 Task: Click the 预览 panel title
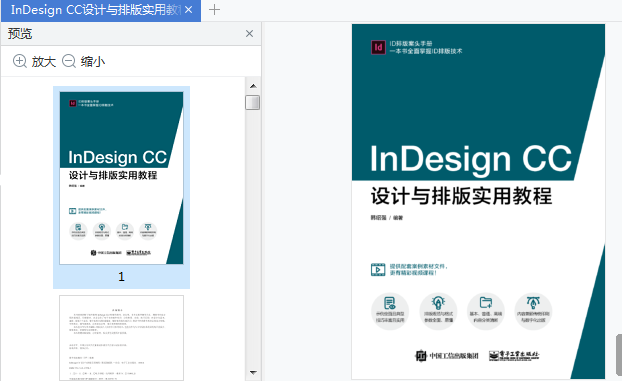click(x=20, y=34)
